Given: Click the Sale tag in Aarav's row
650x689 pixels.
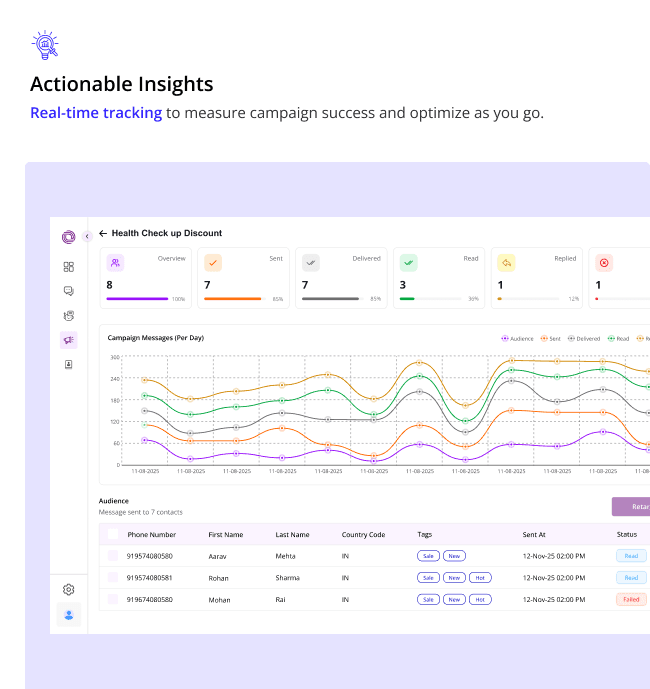Looking at the screenshot, I should [428, 556].
